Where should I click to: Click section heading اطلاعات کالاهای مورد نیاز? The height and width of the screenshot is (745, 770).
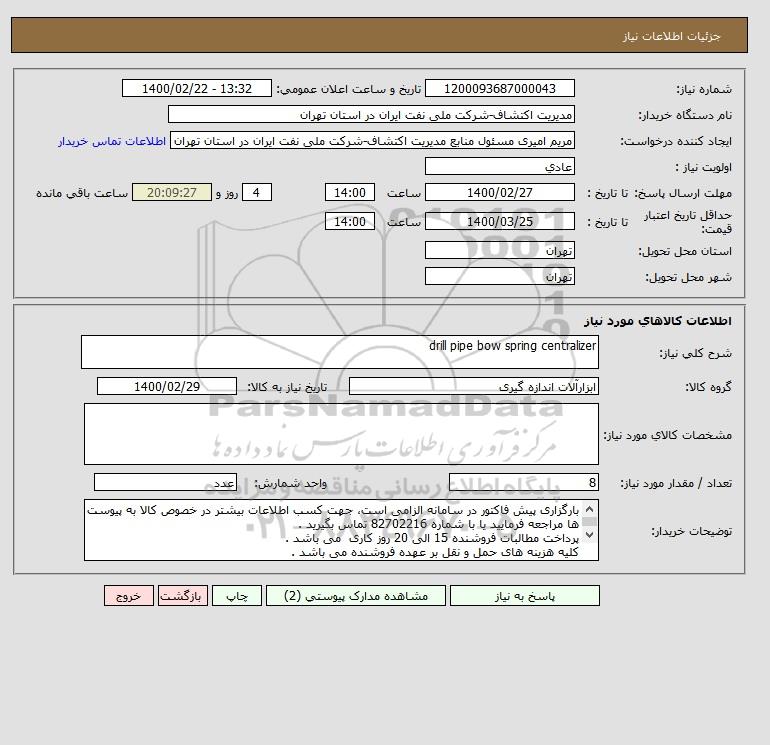coord(658,321)
